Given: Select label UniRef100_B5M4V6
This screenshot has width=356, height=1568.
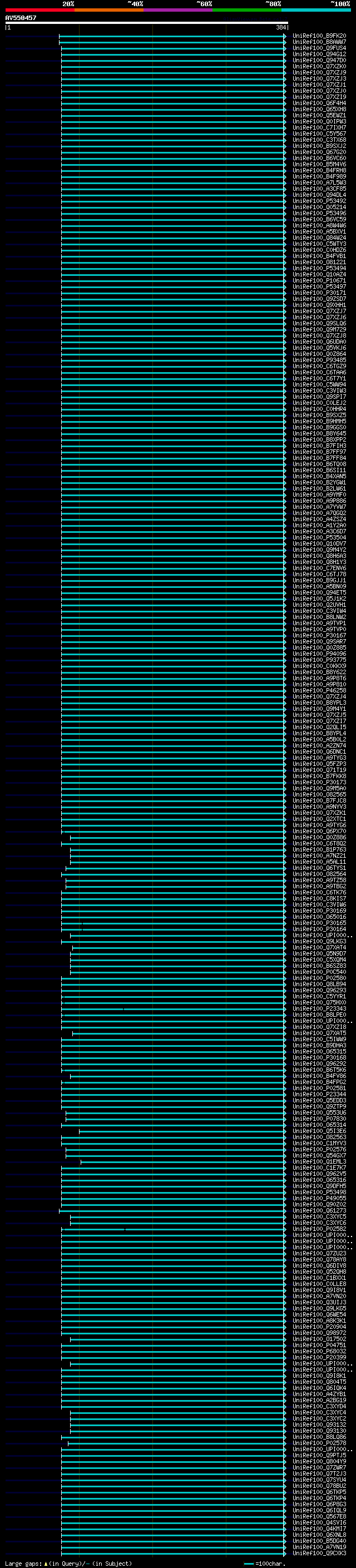Looking at the screenshot, I should [319, 164].
